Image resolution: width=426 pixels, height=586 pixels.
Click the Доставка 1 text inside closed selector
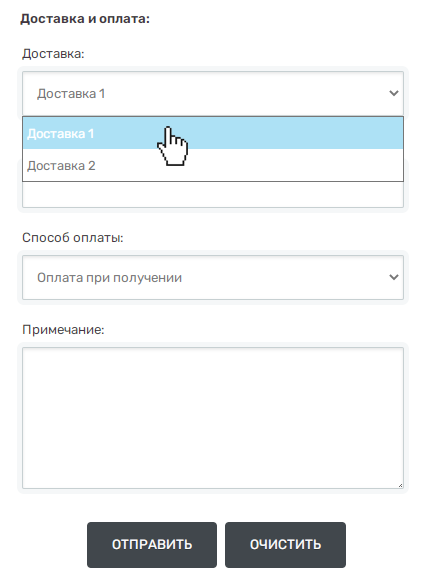pos(71,93)
